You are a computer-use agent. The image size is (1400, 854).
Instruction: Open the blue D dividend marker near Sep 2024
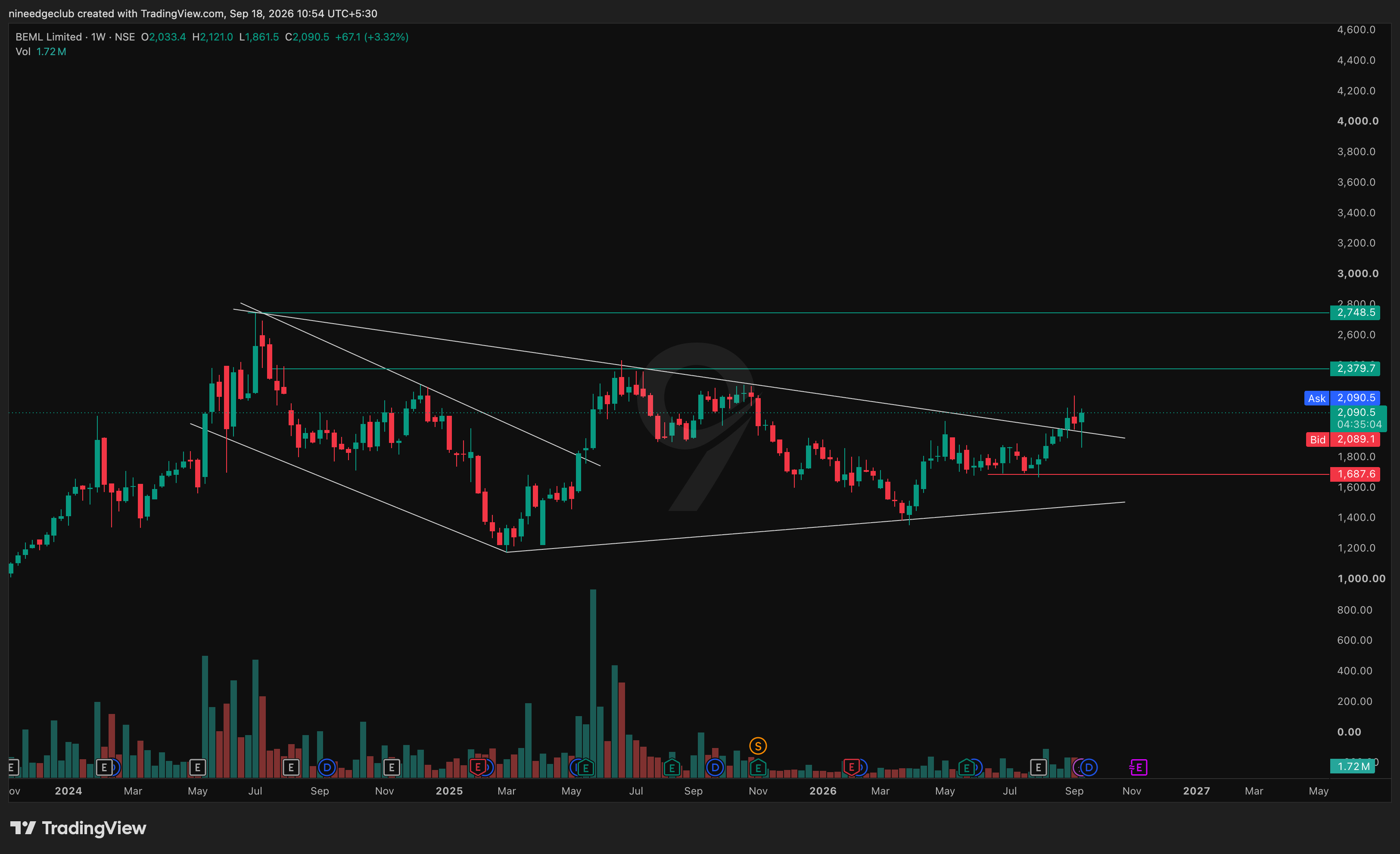click(327, 768)
